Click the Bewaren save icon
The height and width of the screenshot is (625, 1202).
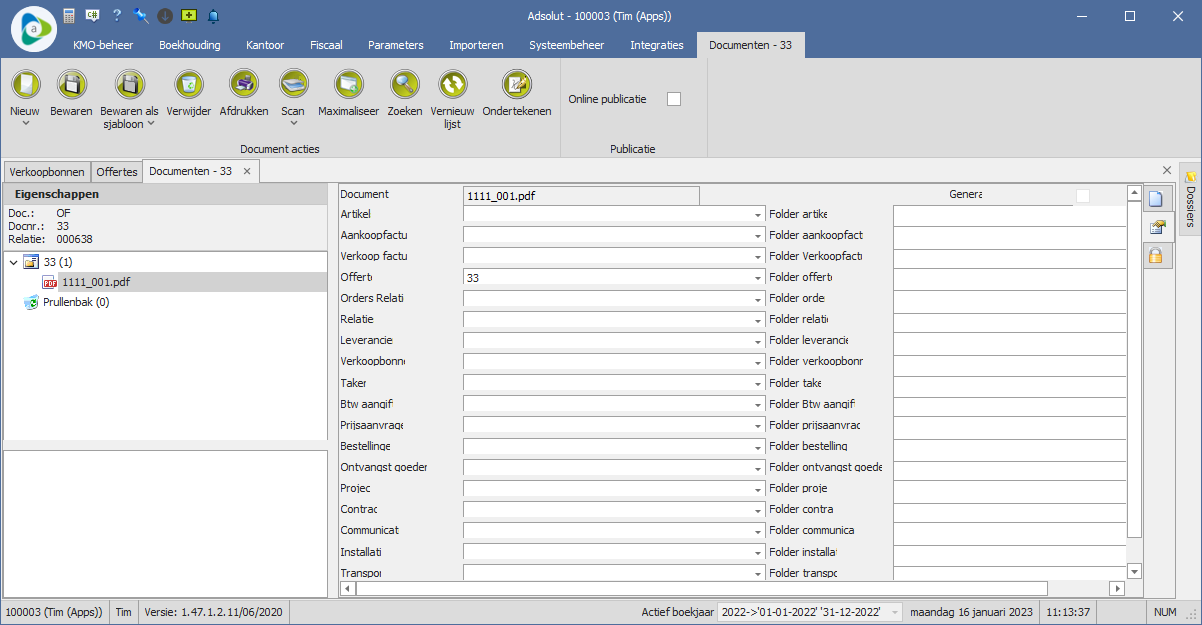coord(71,85)
